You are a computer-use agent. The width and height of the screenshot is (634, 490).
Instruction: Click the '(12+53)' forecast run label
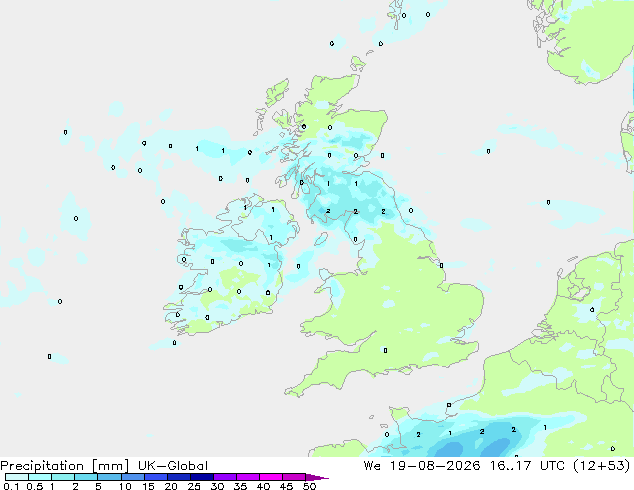pyautogui.click(x=602, y=466)
